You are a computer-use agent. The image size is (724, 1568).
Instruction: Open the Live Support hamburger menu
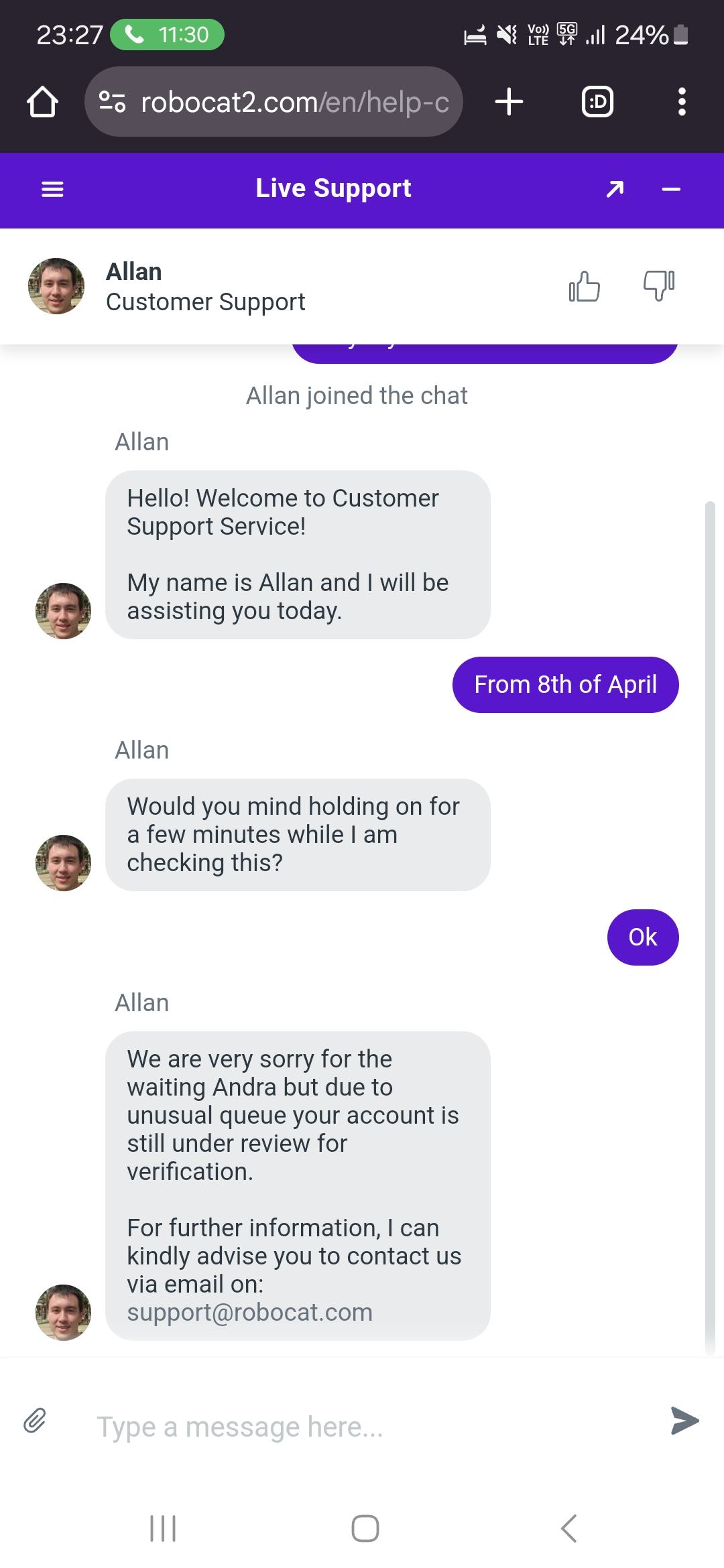click(52, 190)
